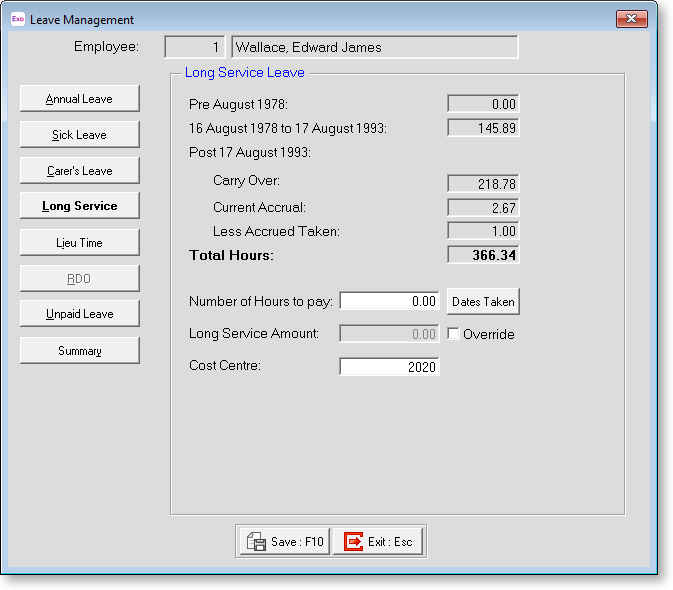The image size is (673, 590).
Task: Click the Total Hours value 366.34
Action: pos(483,255)
